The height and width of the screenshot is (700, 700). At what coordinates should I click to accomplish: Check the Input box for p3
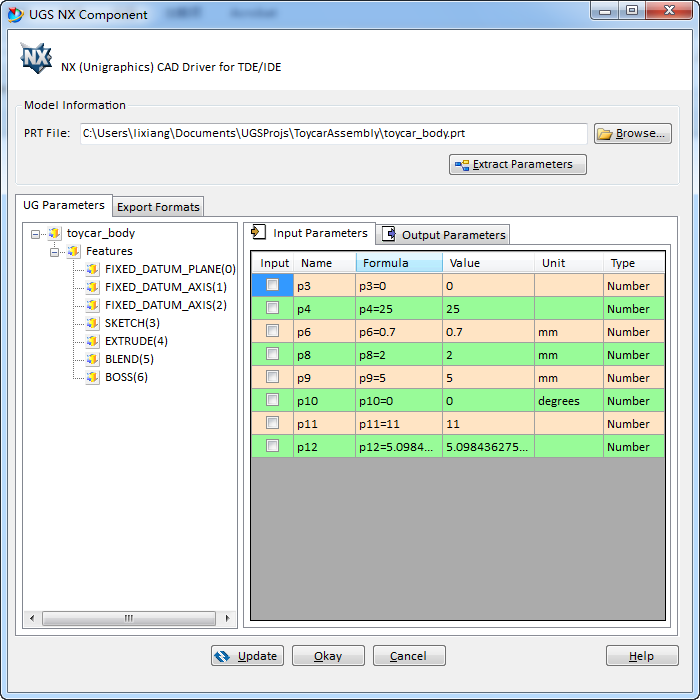click(x=272, y=285)
